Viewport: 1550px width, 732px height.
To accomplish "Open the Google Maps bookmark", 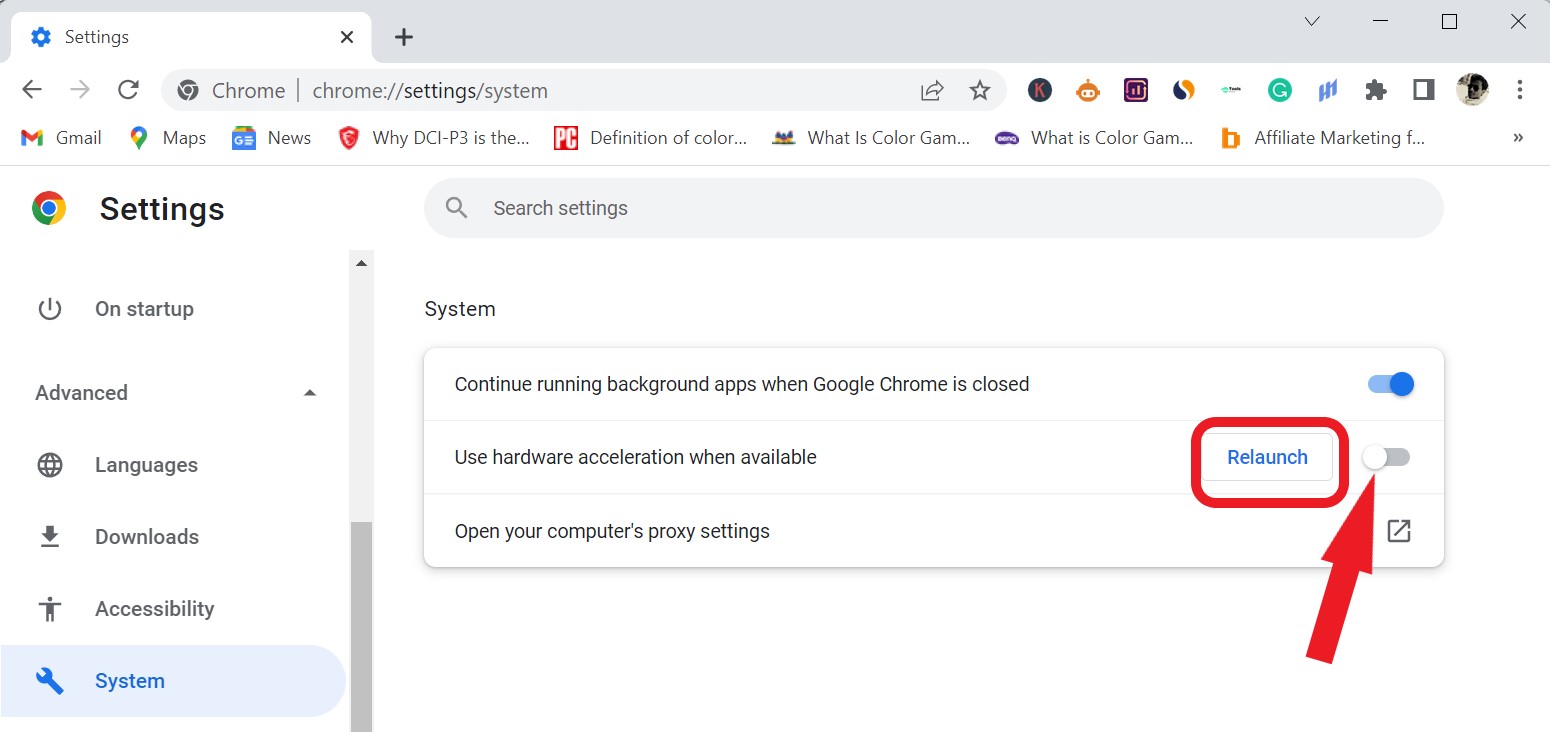I will click(166, 137).
